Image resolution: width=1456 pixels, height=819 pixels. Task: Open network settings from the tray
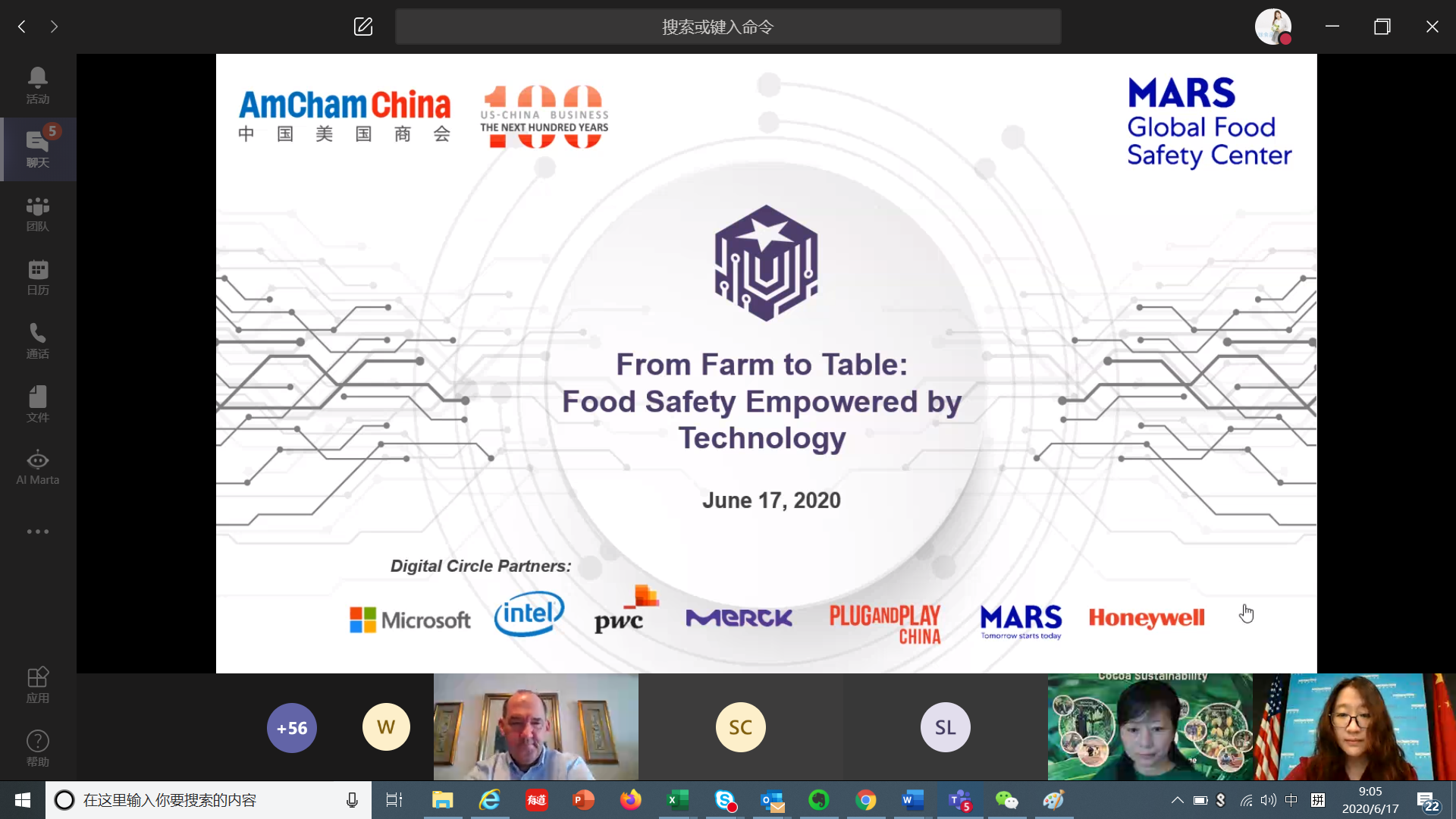1246,800
